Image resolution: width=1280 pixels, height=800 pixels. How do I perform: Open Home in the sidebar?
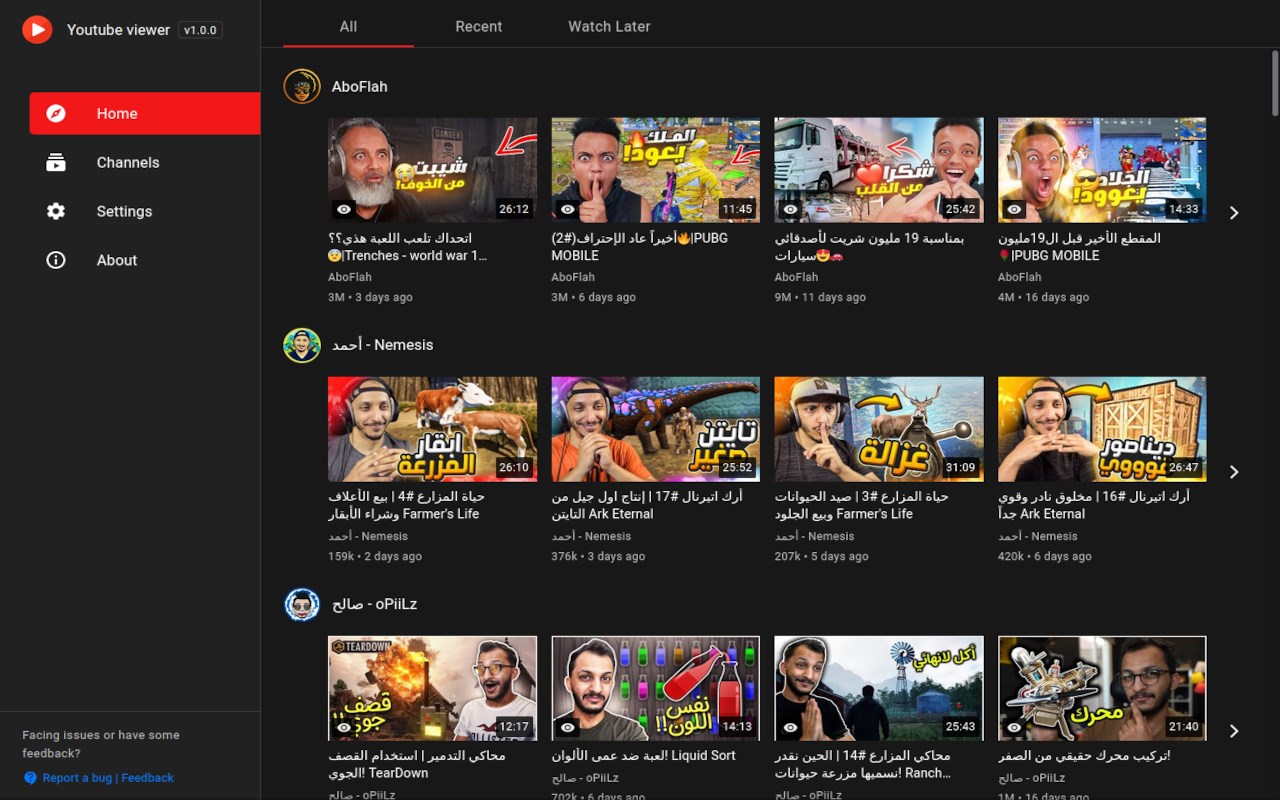(145, 113)
